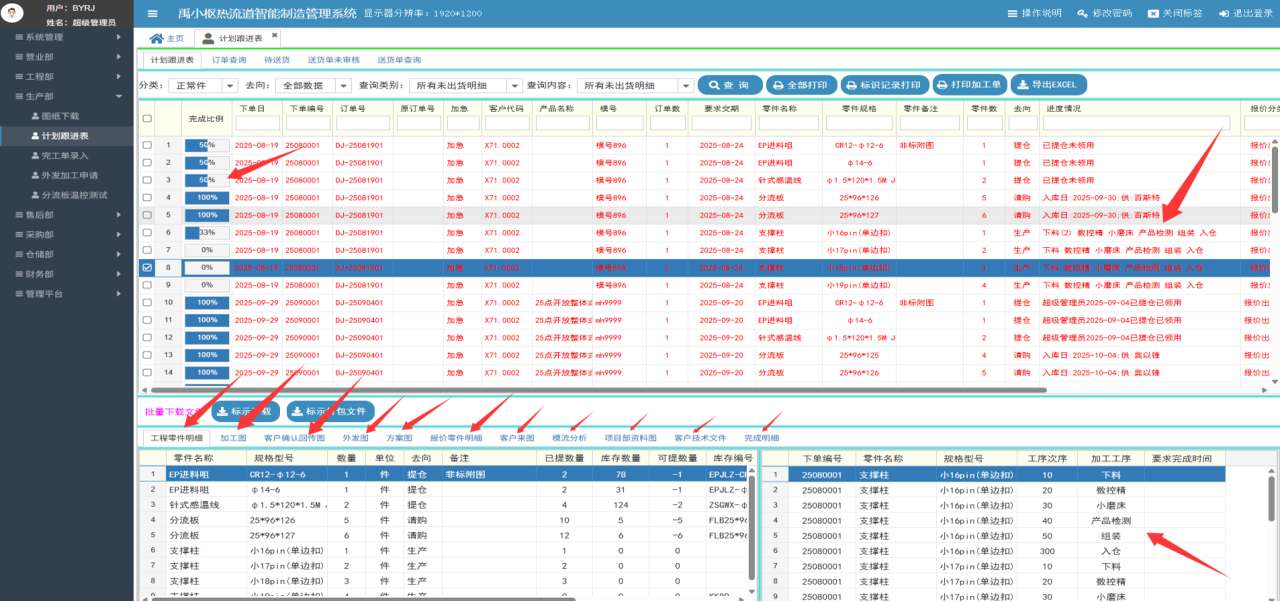Click the 修改密码 key icon

1083,14
